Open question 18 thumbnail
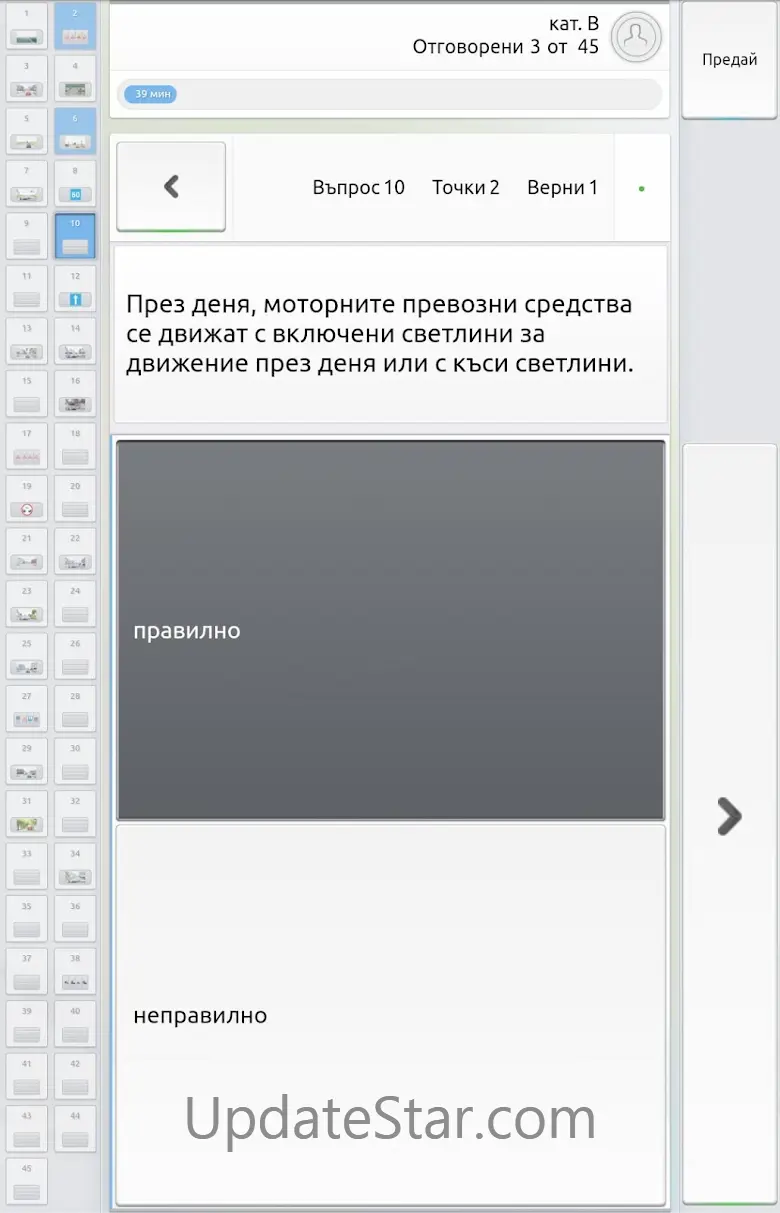Screen dimensions: 780x1213 [75, 446]
